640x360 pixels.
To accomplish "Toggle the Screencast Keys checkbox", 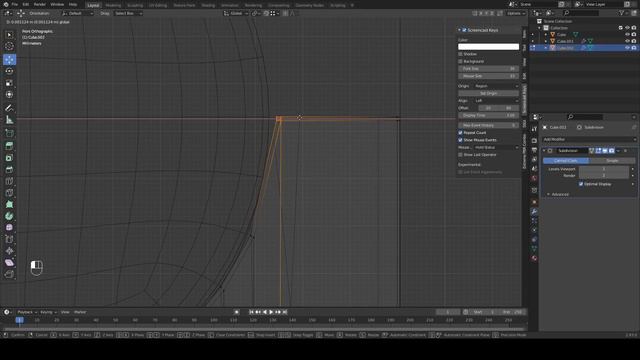I will (464, 30).
